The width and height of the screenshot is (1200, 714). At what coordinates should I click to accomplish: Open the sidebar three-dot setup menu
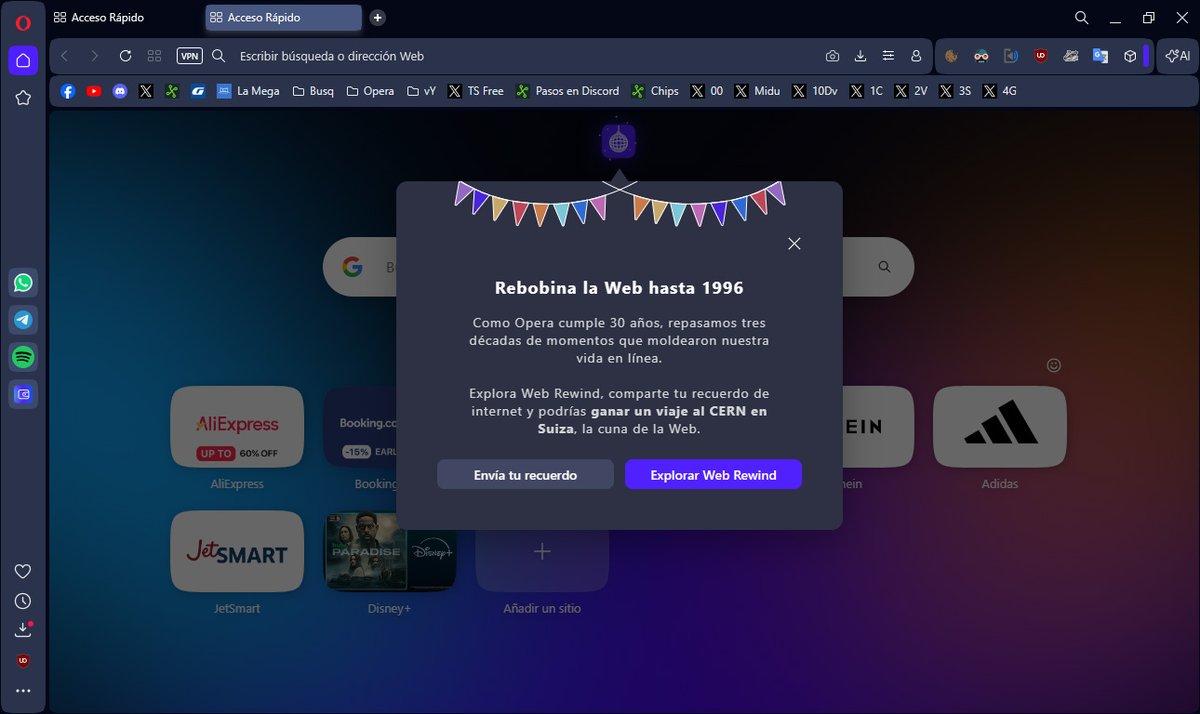click(x=23, y=691)
